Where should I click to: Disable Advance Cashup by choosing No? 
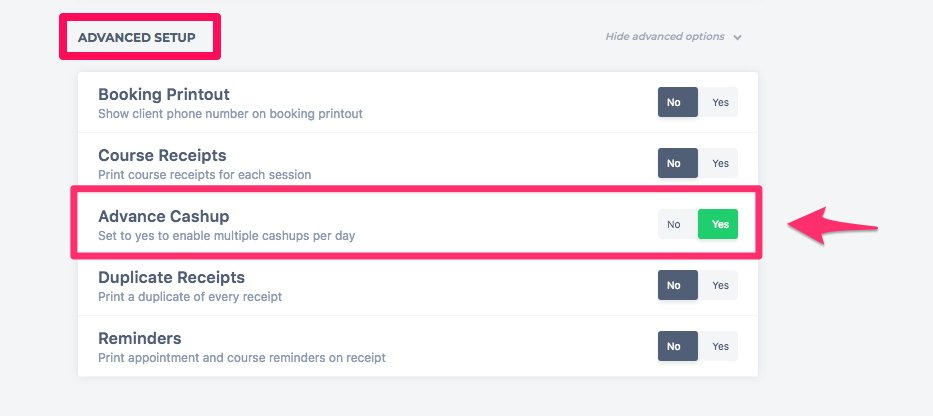[x=677, y=224]
